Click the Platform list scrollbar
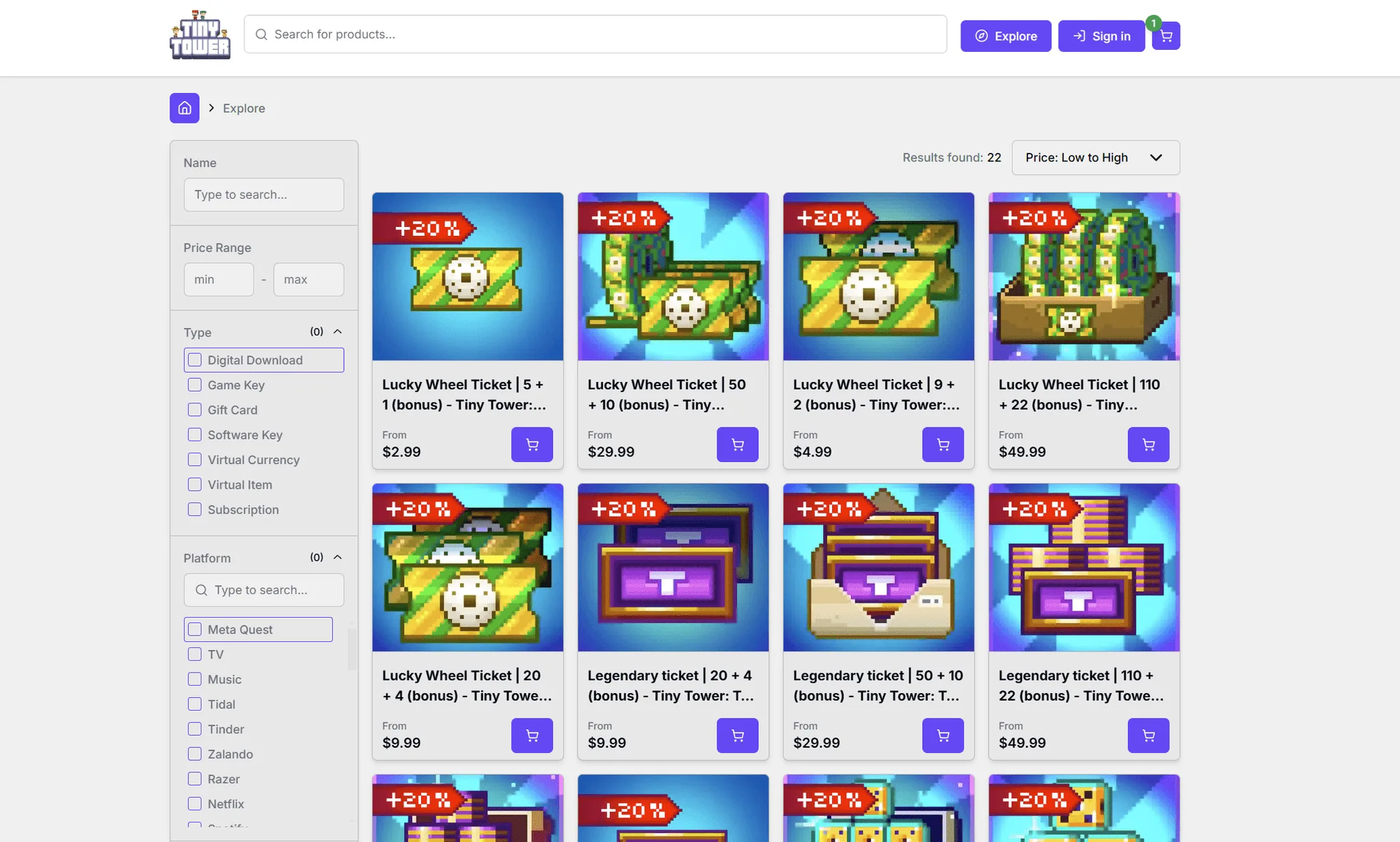 coord(352,649)
